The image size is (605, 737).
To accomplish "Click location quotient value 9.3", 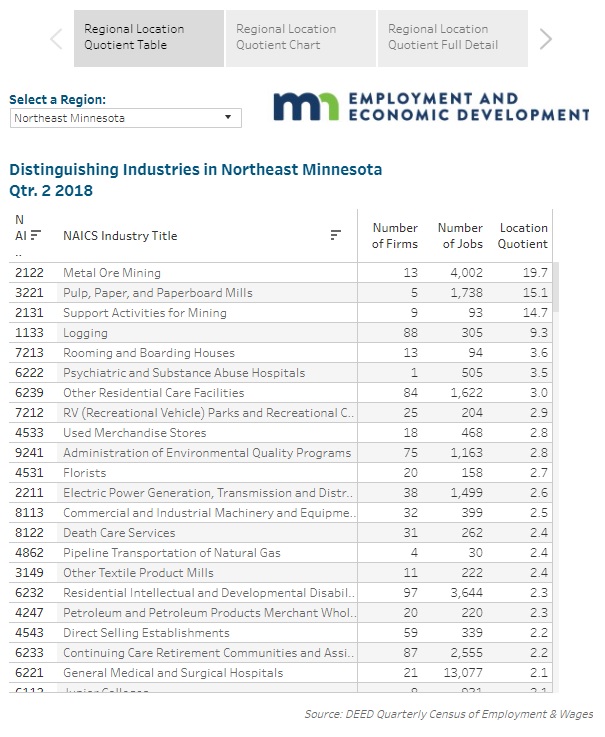I will pos(539,333).
